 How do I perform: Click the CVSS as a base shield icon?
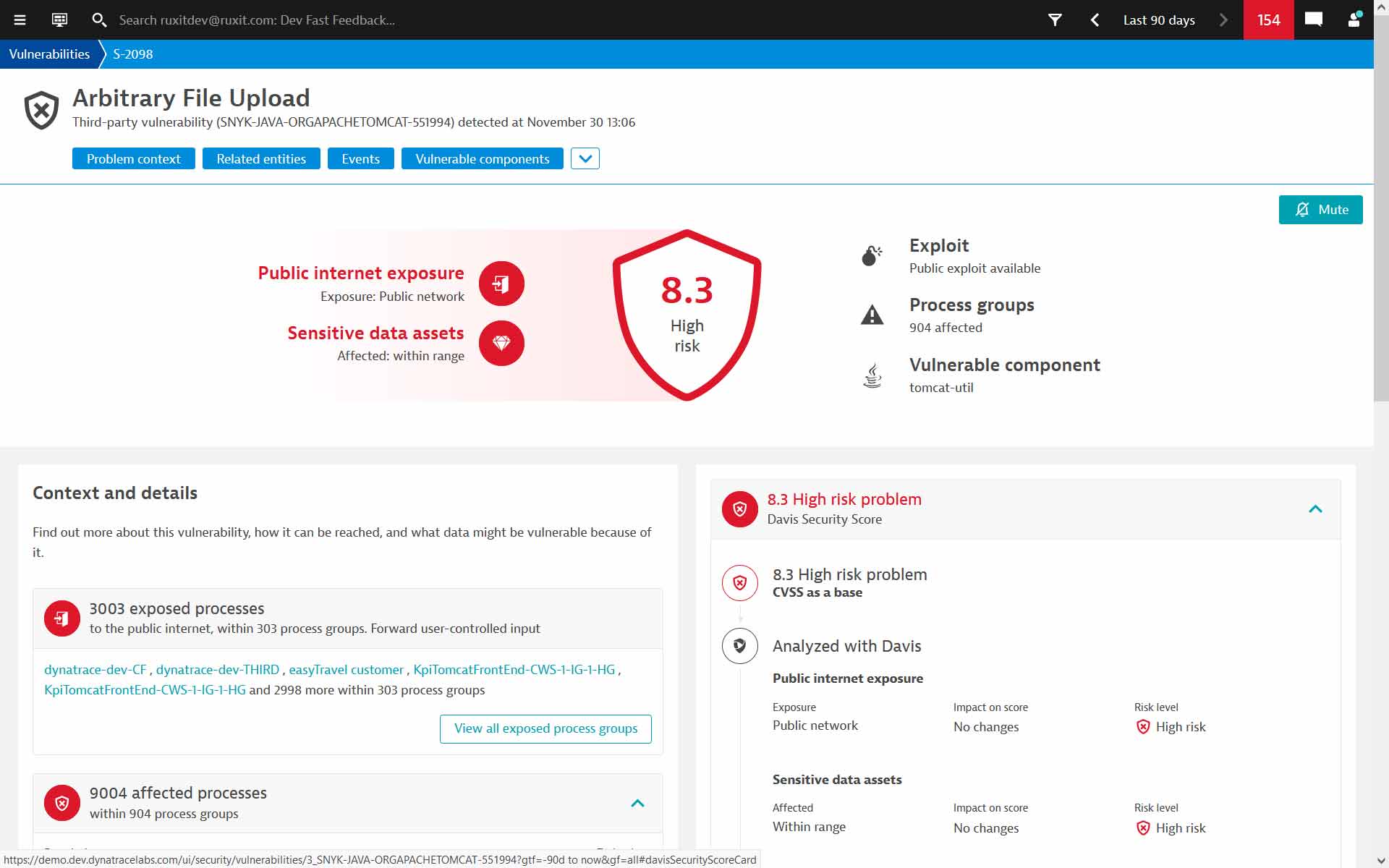739,582
